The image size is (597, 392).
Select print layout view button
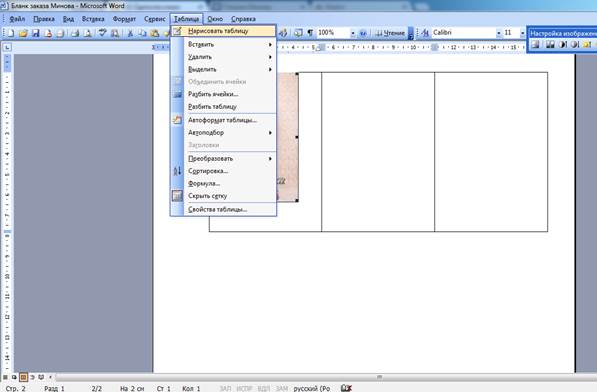23,377
